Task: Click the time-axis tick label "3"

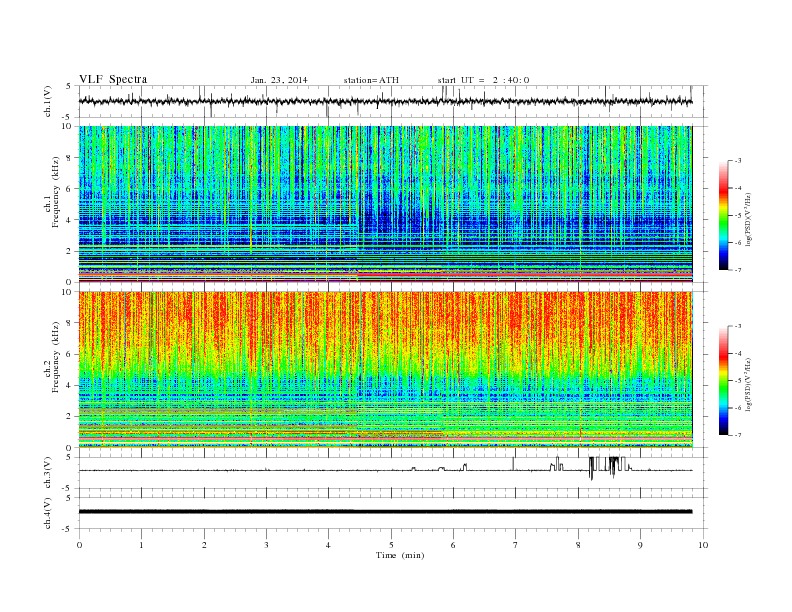Action: (266, 545)
